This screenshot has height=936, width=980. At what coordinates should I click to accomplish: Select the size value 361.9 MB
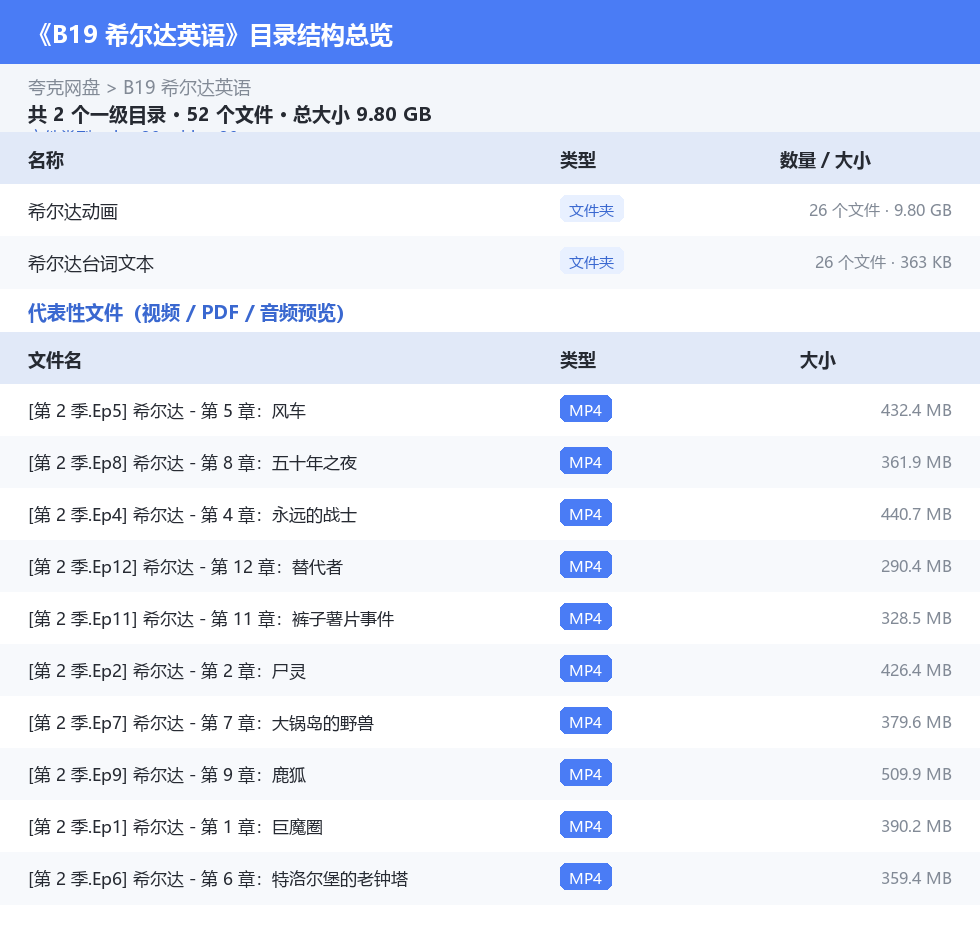click(x=916, y=462)
